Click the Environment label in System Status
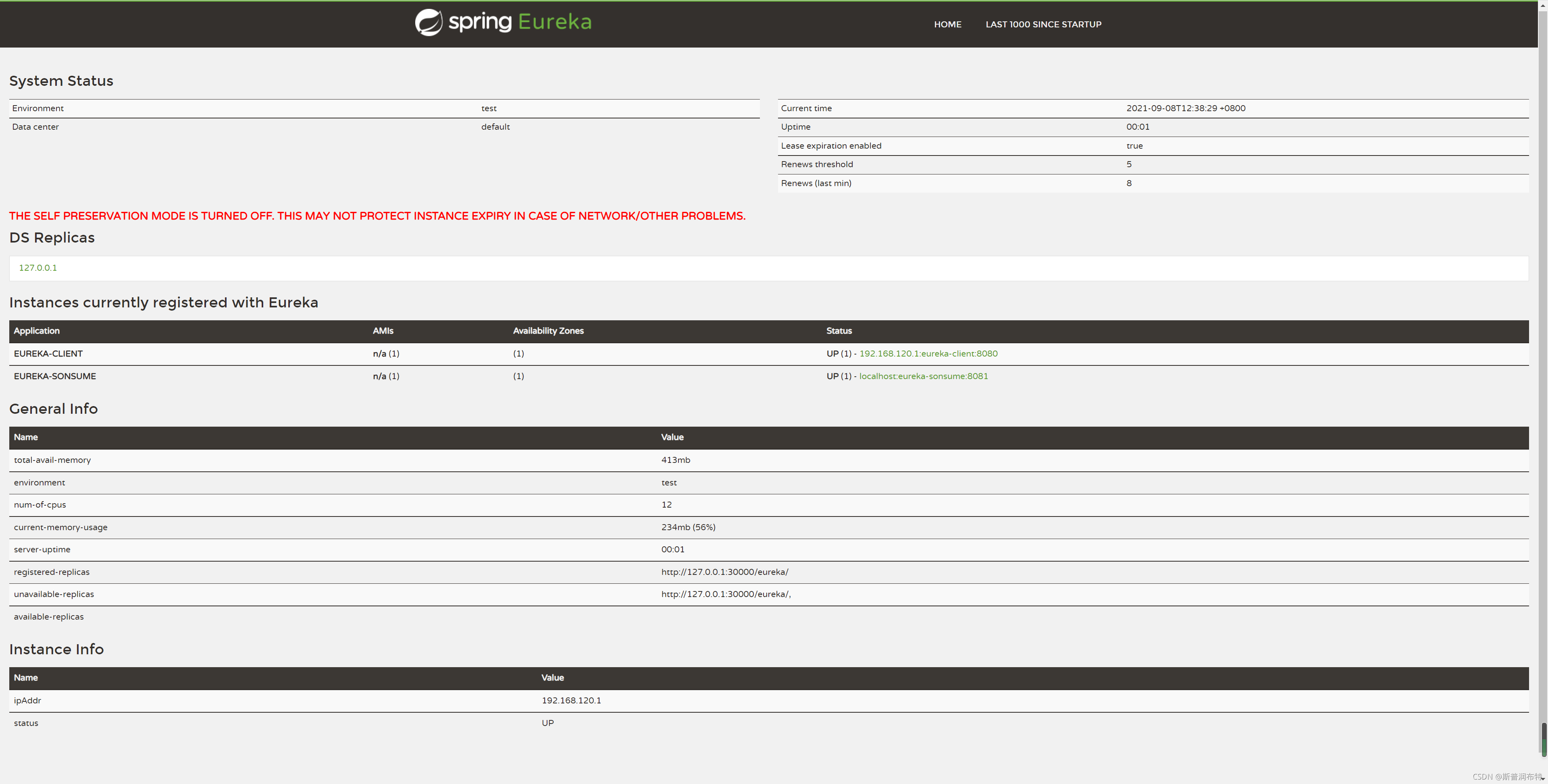 point(38,109)
